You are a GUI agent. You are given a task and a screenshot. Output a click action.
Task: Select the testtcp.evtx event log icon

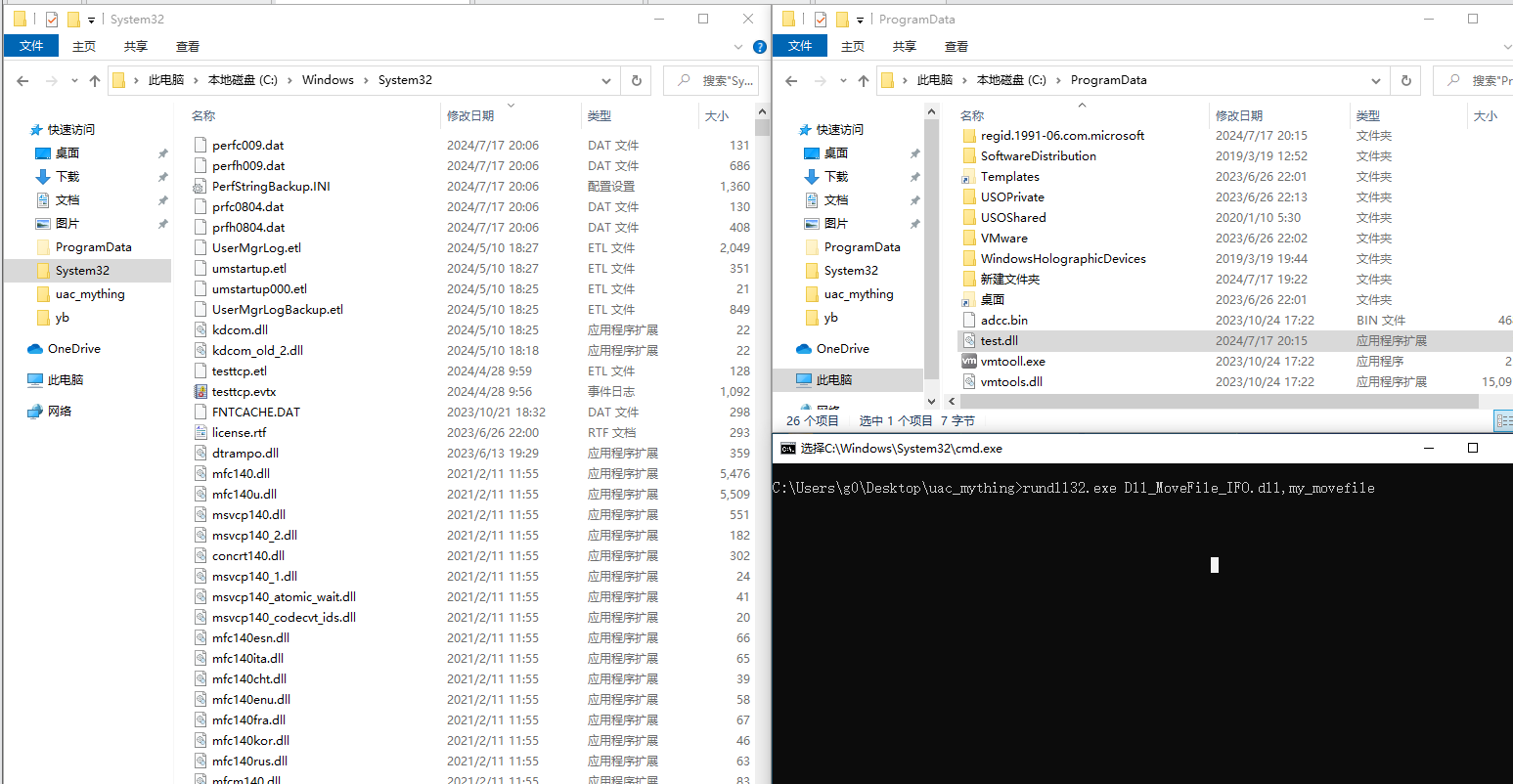pyautogui.click(x=200, y=392)
